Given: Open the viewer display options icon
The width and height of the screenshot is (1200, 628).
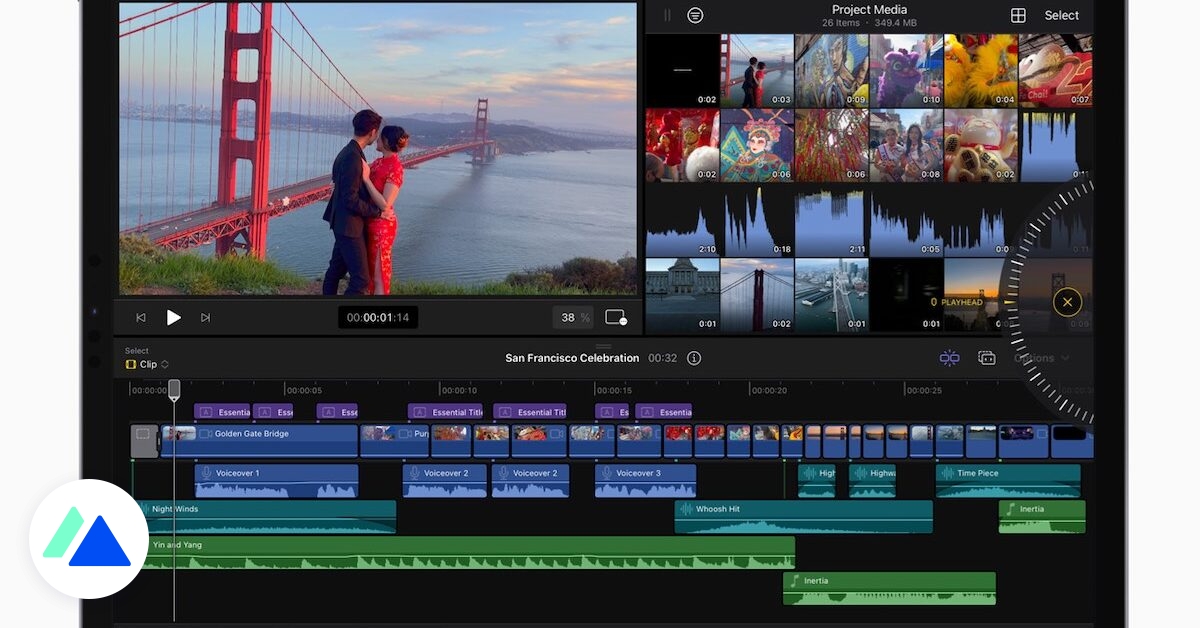Looking at the screenshot, I should pyautogui.click(x=616, y=316).
